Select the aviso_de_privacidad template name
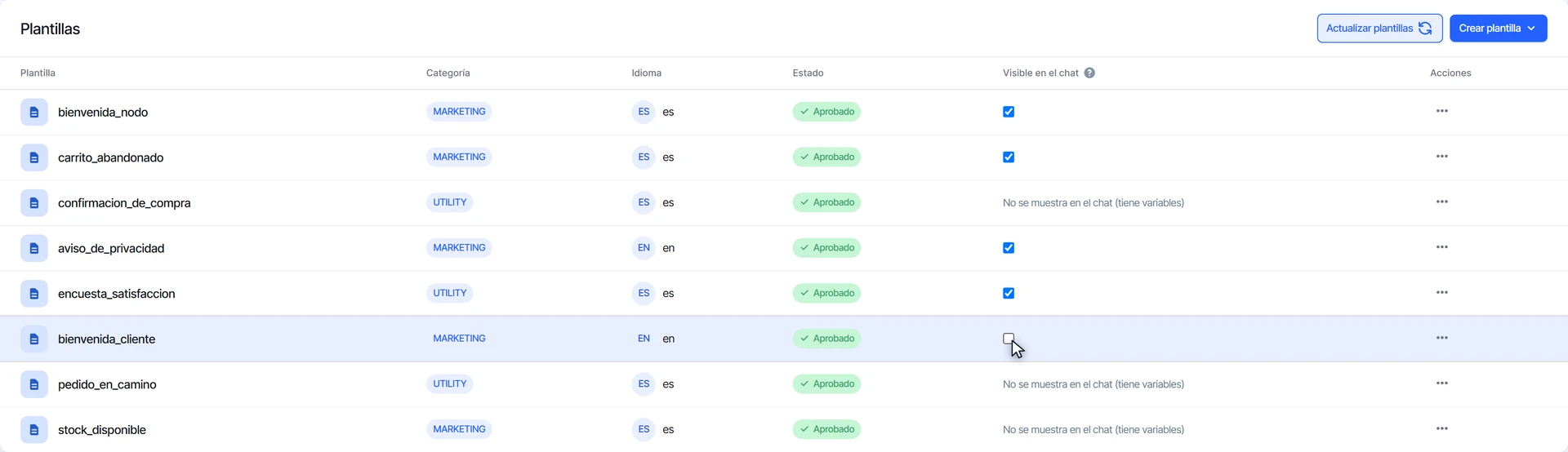Screen dimensions: 1568x452 (111, 248)
